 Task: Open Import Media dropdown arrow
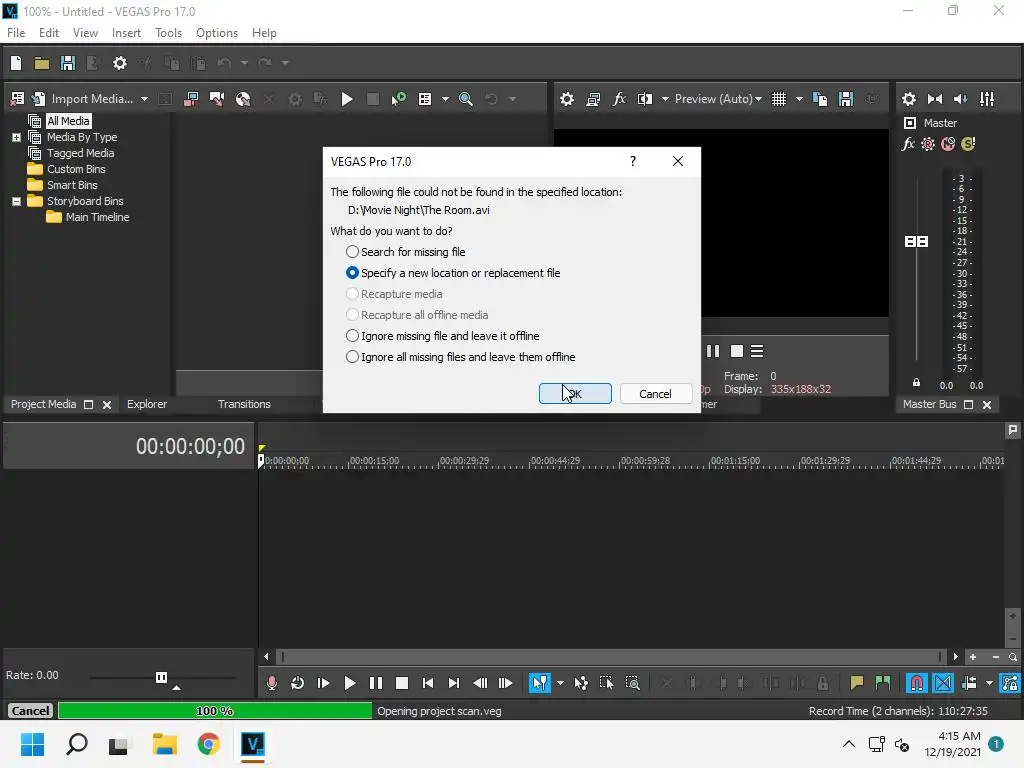pos(144,99)
